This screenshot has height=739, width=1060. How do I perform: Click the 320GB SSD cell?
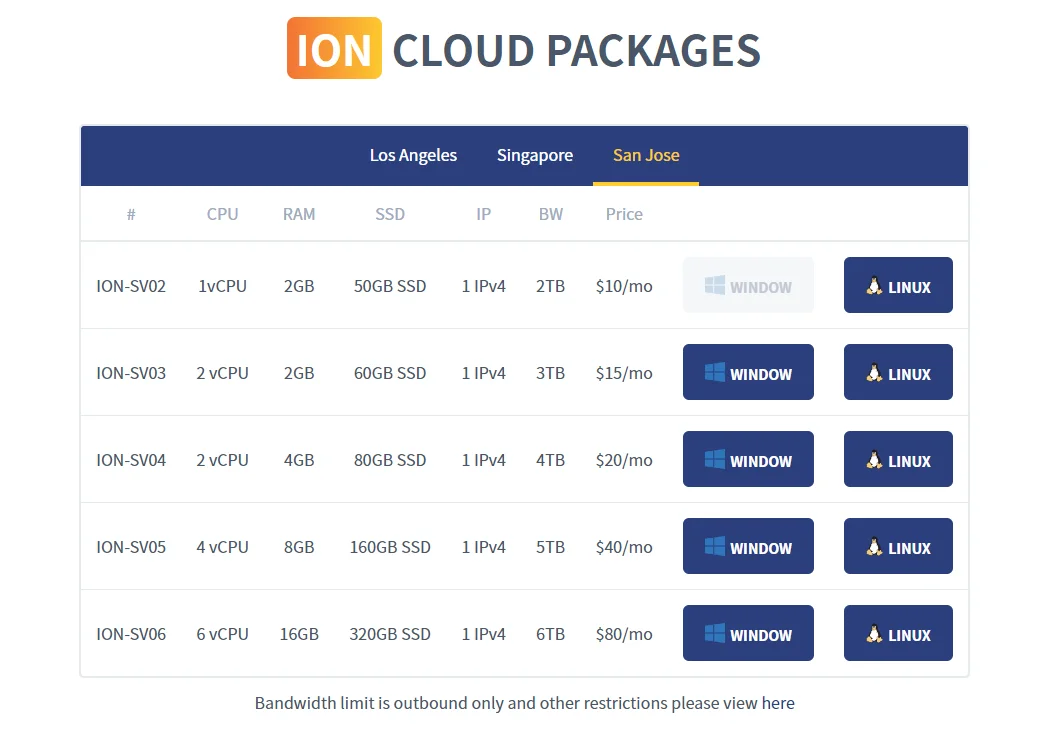point(390,634)
